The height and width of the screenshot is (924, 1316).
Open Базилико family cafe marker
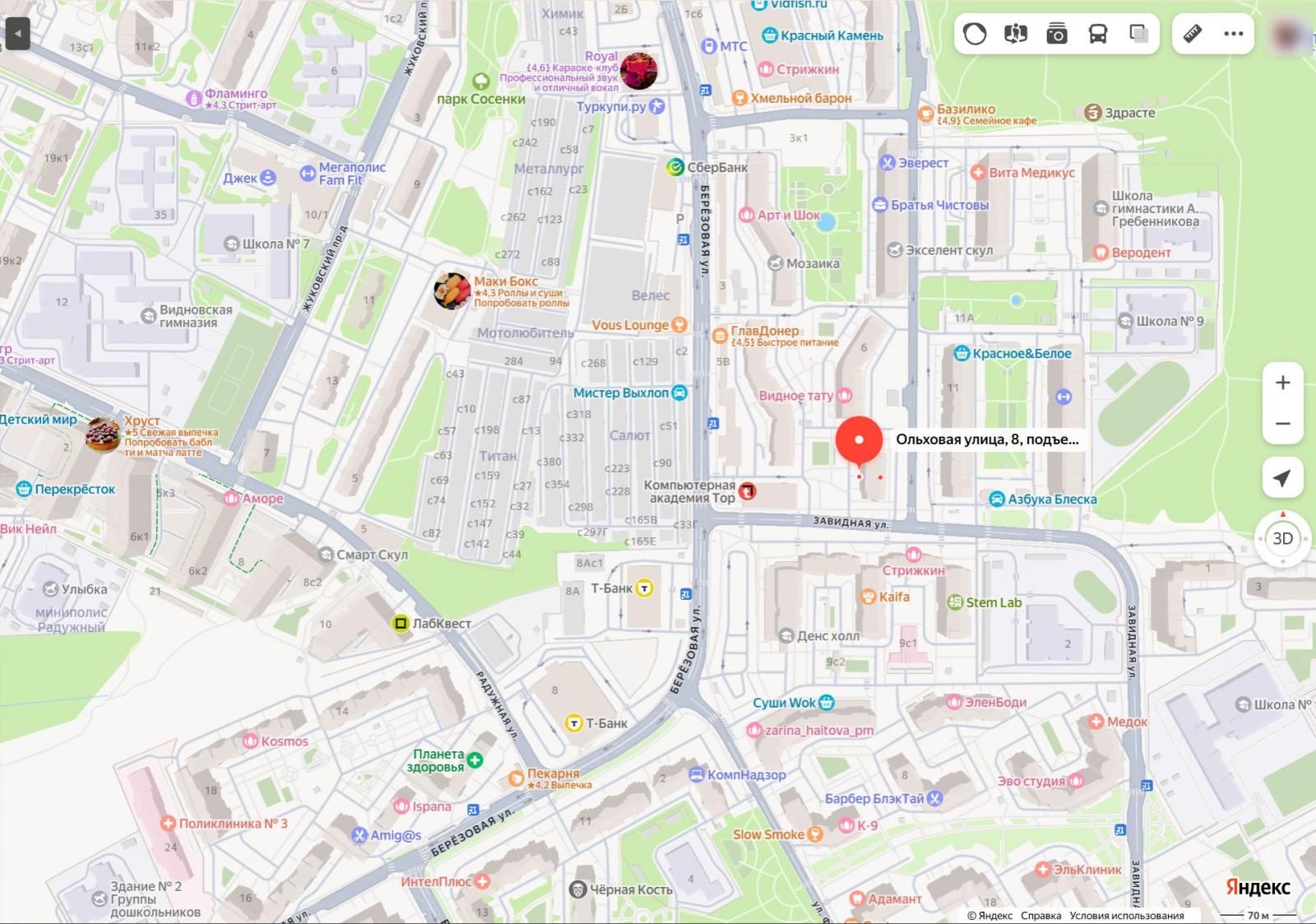[928, 114]
